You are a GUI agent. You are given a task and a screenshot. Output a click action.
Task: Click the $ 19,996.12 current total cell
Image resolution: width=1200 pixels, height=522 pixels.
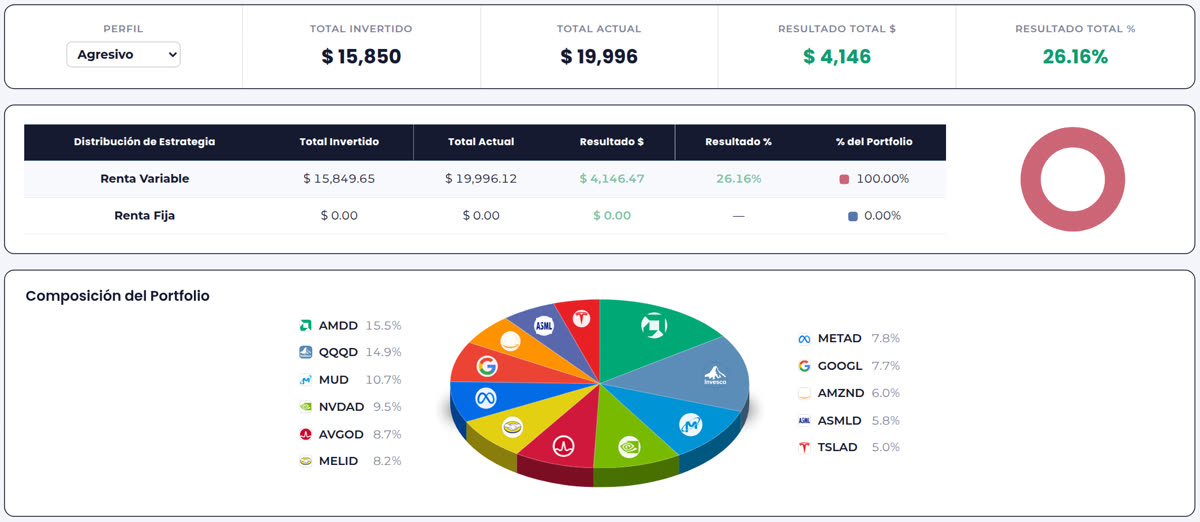481,179
